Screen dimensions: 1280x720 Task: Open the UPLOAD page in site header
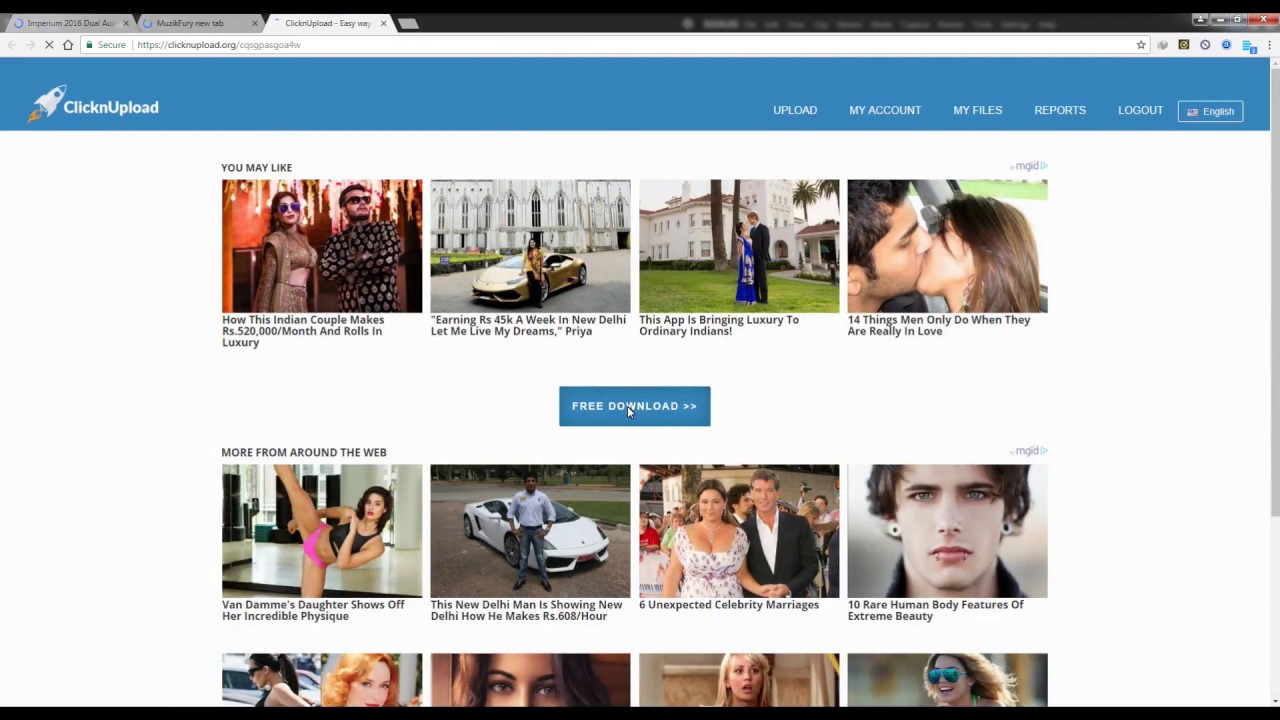pos(795,110)
